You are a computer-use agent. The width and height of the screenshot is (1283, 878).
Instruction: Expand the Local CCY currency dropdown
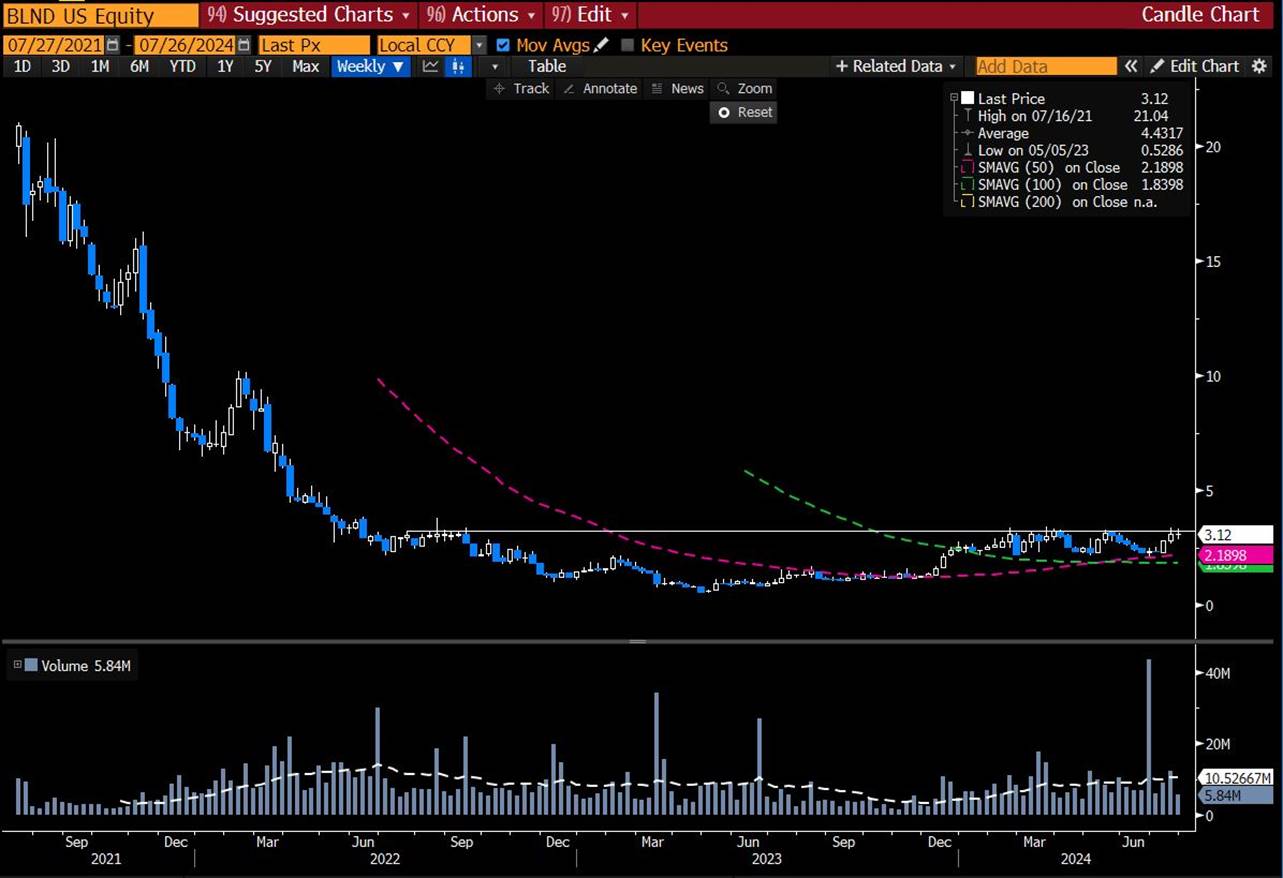[479, 45]
